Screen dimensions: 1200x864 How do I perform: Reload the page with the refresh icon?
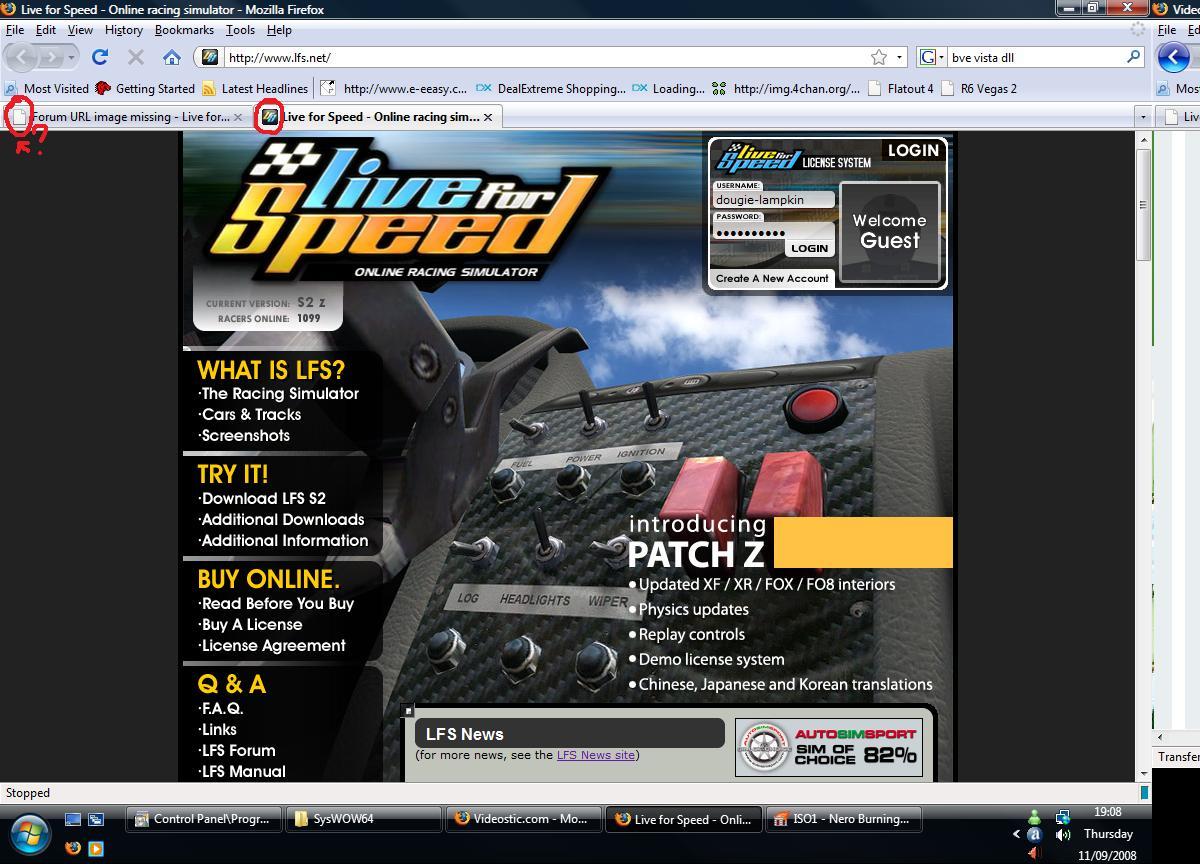pos(100,57)
